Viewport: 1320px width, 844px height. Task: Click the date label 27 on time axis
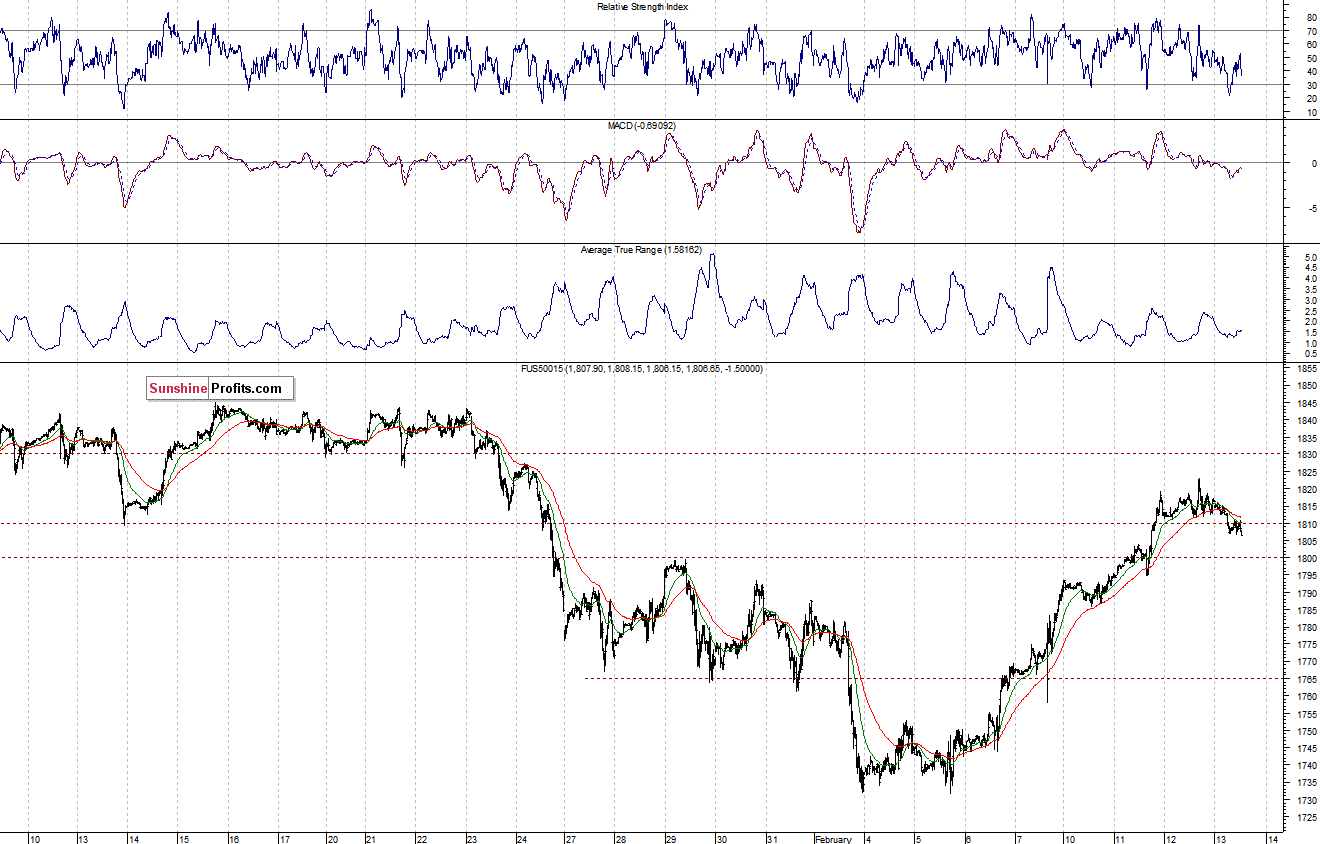point(570,838)
